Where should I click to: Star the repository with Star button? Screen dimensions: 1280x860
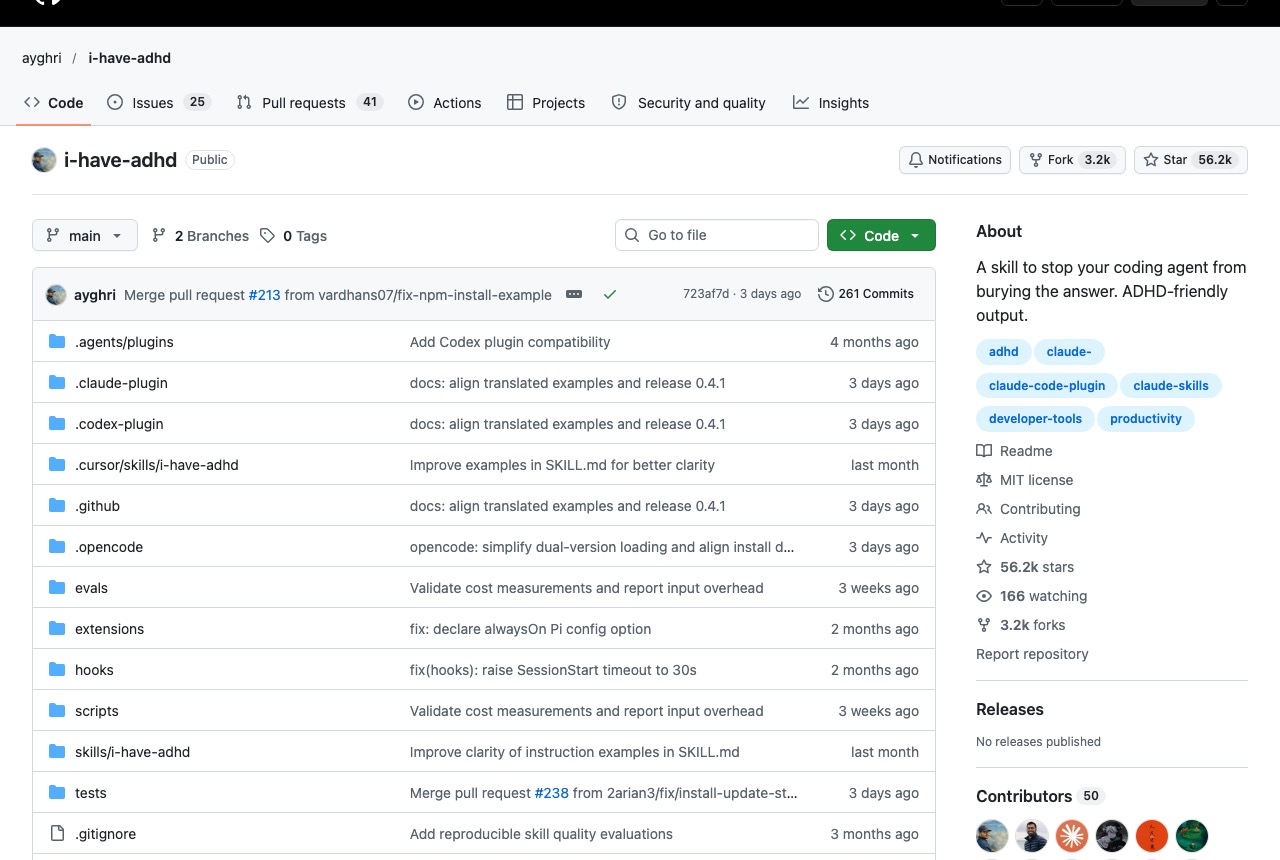[x=1191, y=160]
